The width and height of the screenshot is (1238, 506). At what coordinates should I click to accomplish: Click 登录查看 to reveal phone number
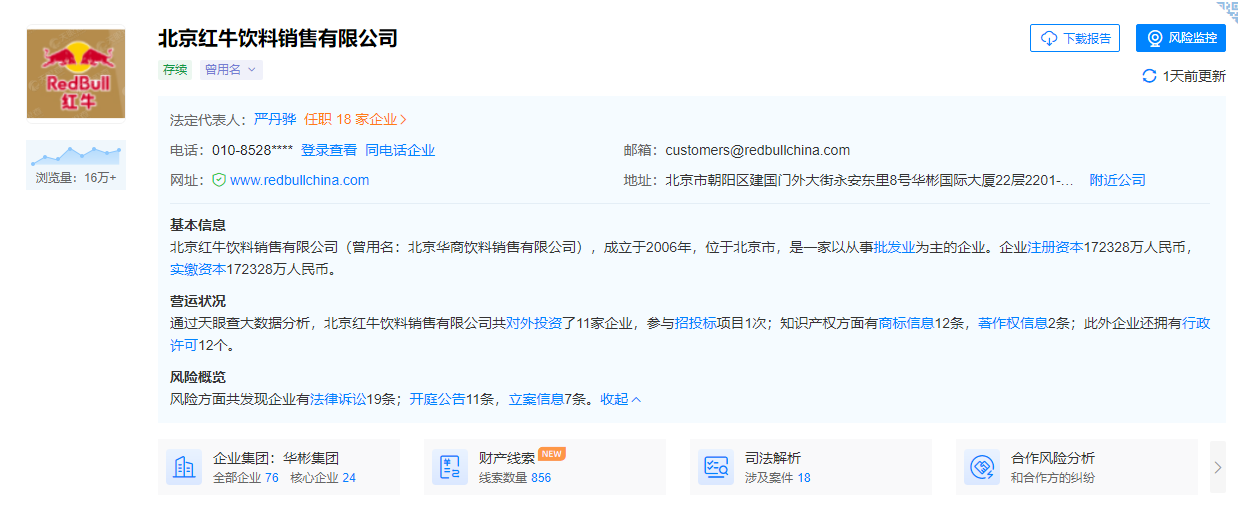329,150
